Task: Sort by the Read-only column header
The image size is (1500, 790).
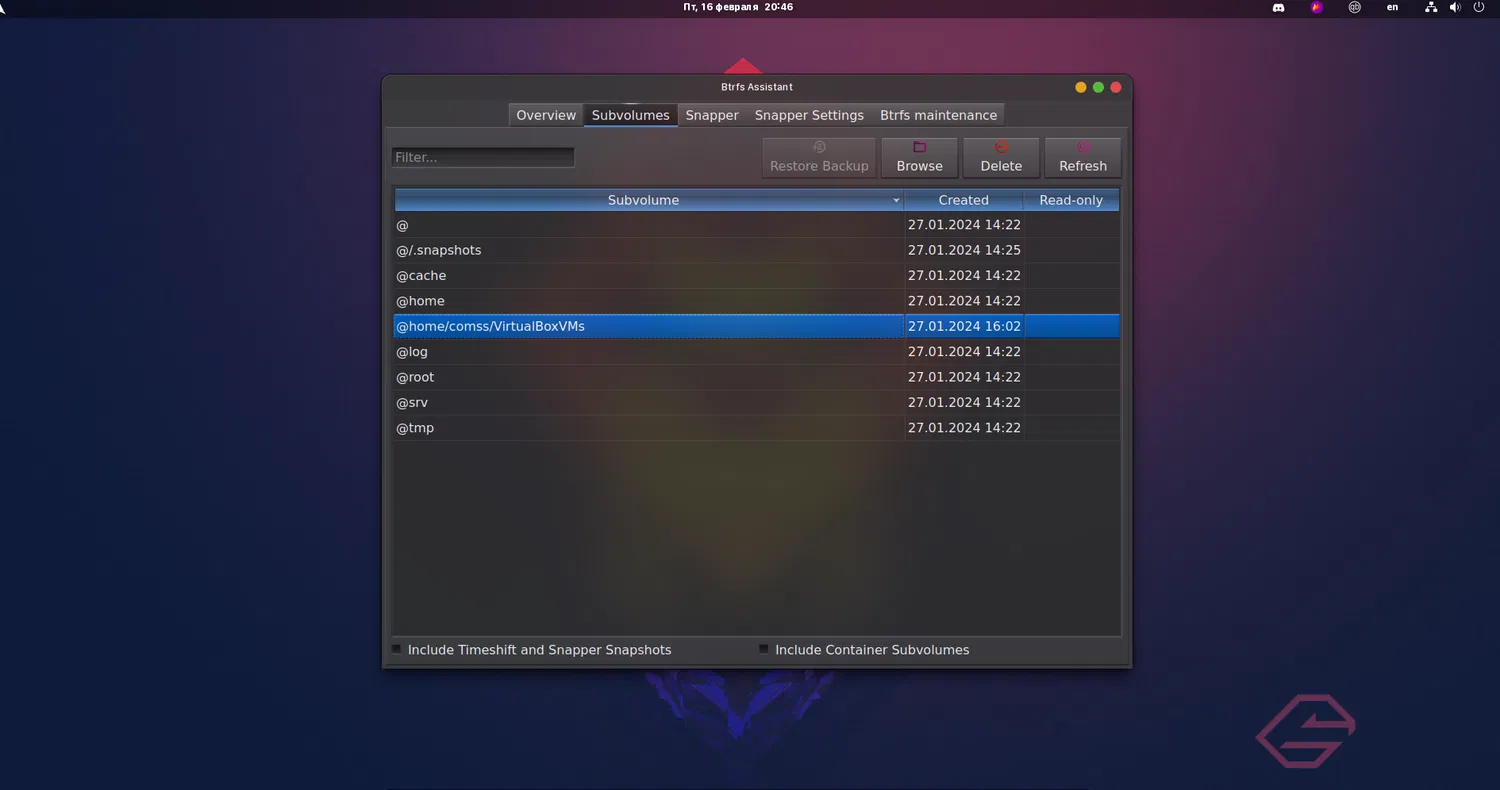Action: point(1071,200)
